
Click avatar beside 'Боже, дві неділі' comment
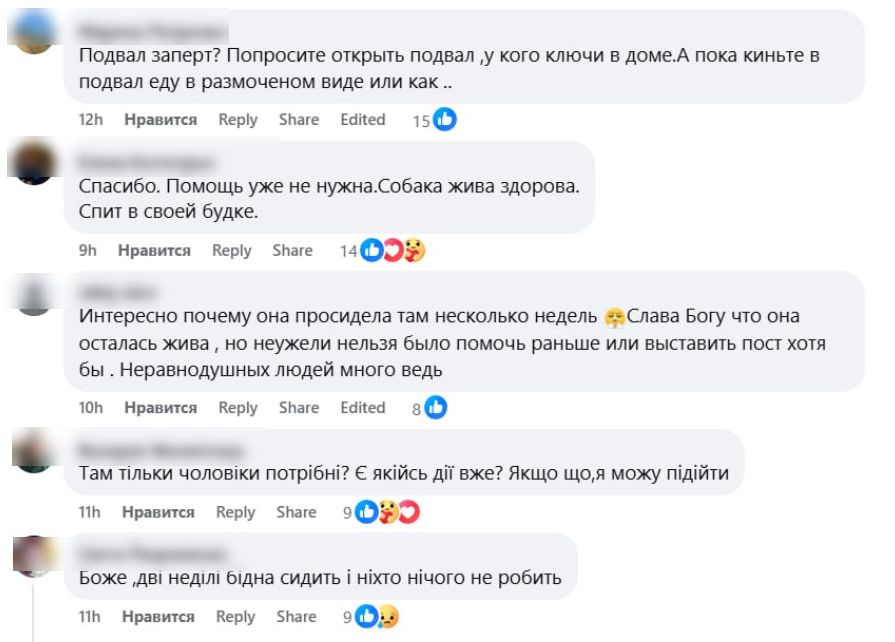click(x=35, y=555)
